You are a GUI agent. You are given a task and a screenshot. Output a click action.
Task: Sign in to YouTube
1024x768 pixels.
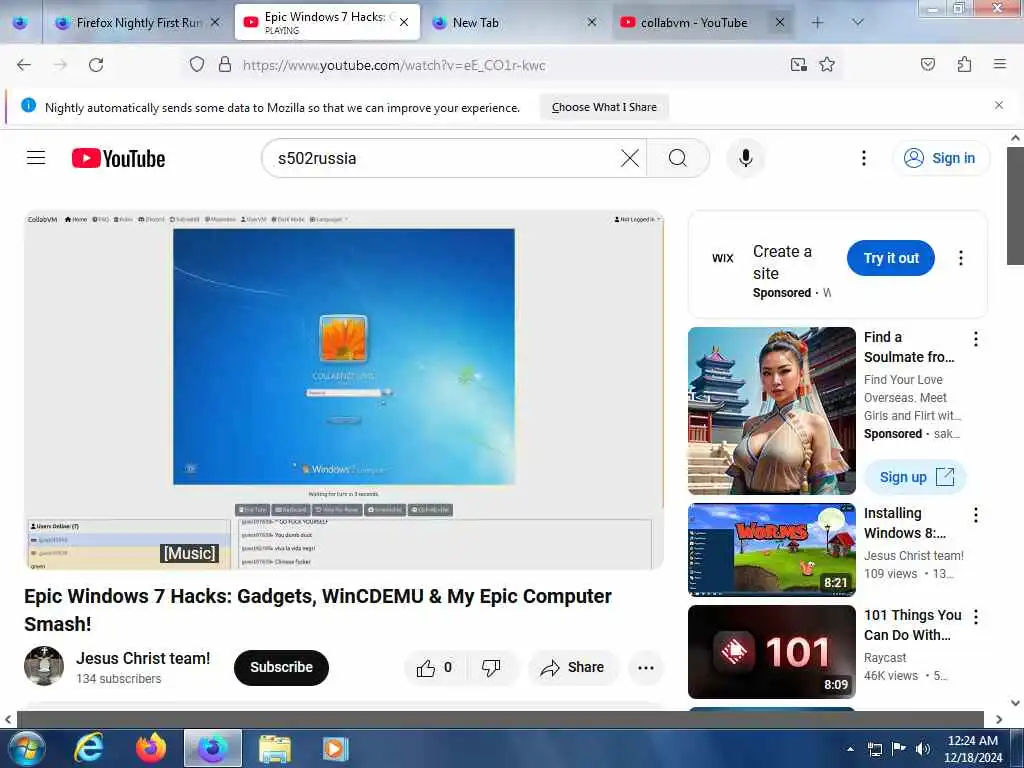tap(940, 158)
